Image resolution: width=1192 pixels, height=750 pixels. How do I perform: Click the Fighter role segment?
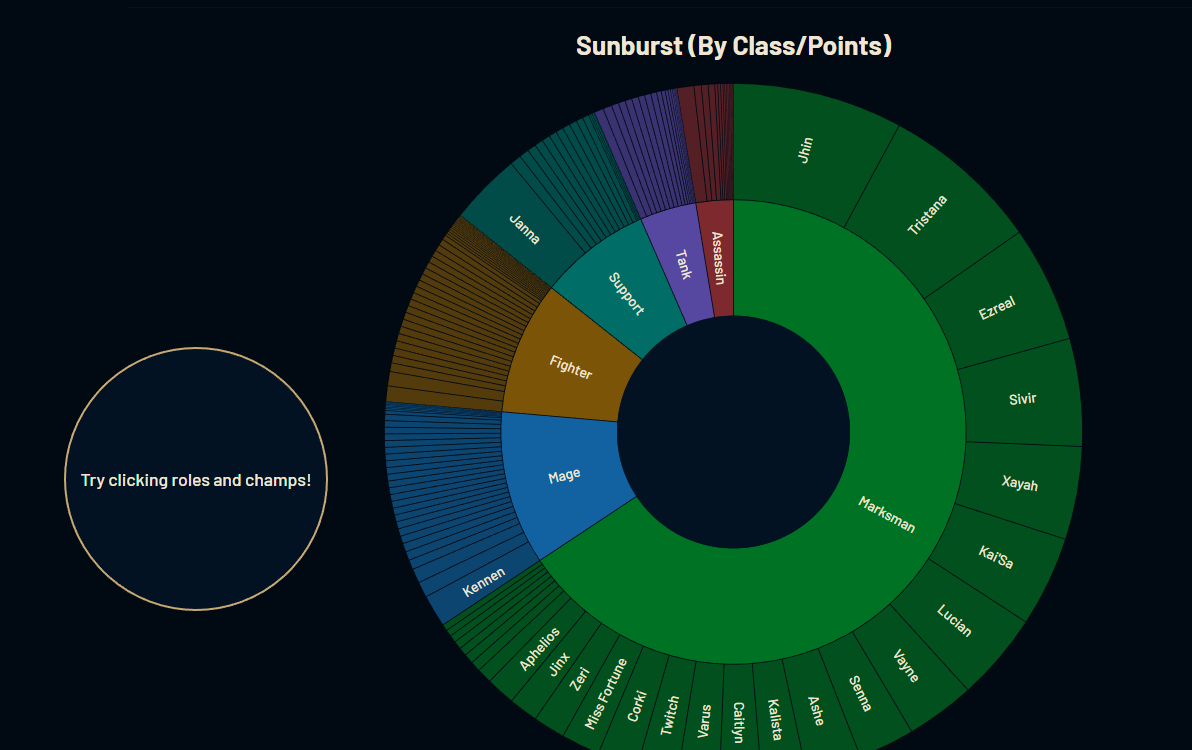[572, 367]
